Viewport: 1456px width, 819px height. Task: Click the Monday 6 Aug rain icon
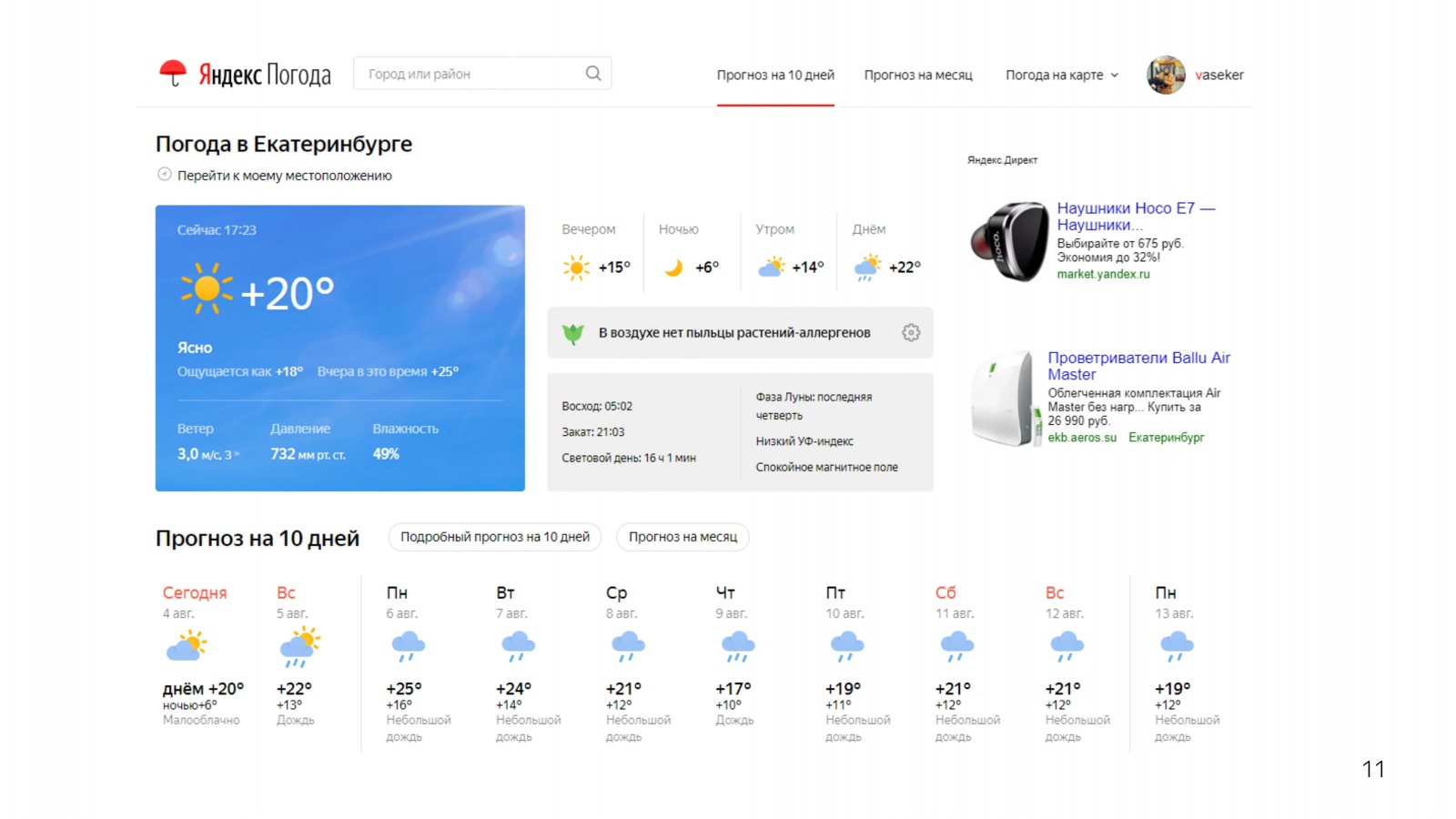(408, 646)
